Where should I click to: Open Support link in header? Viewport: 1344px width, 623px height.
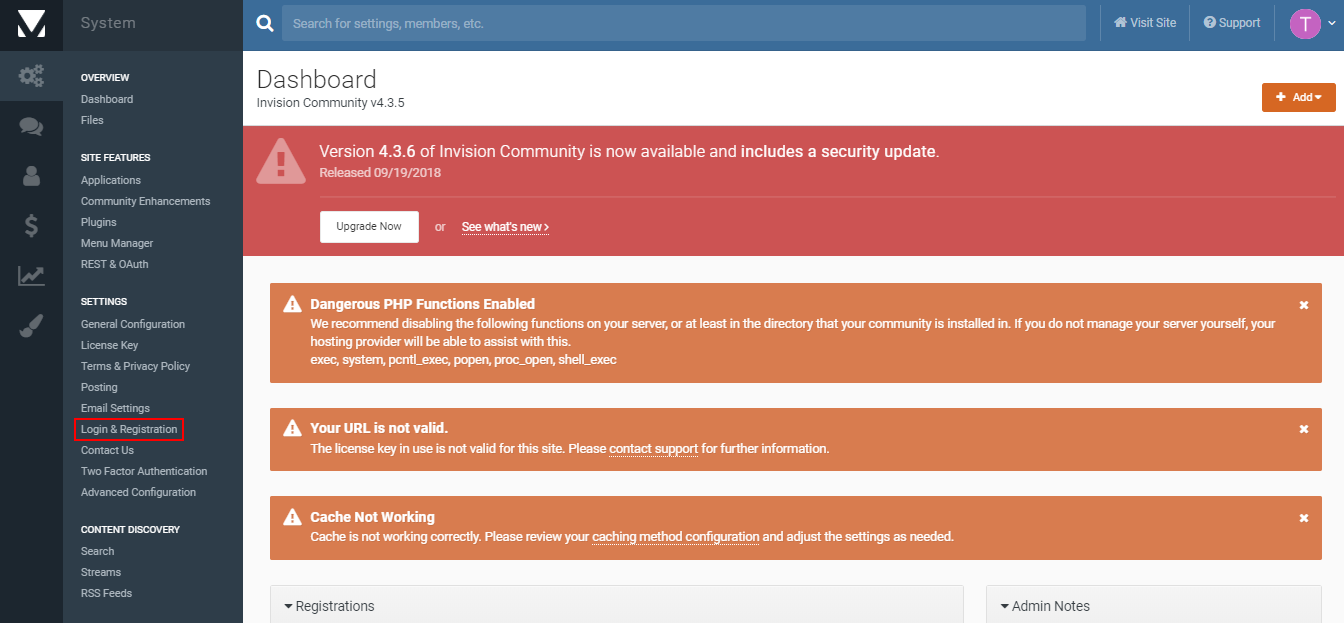[1232, 23]
